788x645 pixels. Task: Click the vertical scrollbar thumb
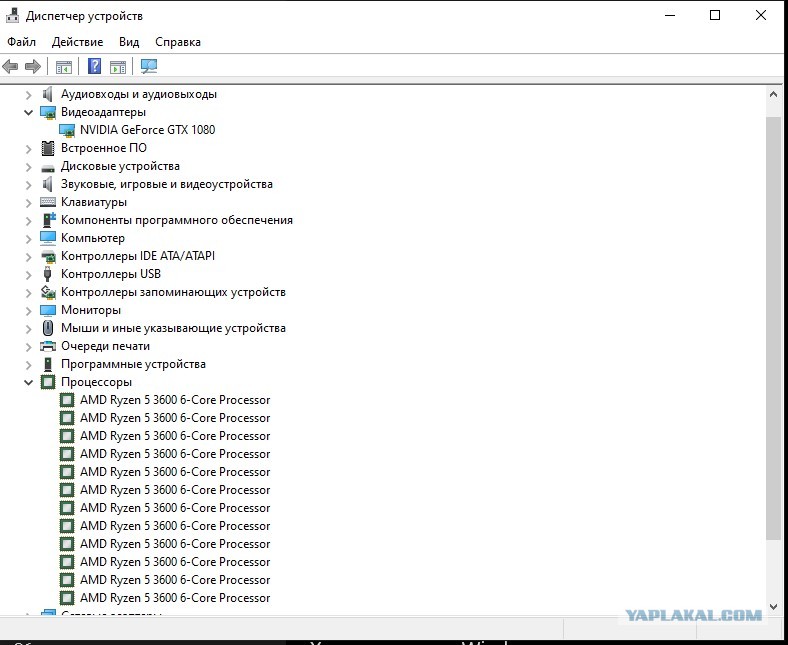tap(773, 328)
